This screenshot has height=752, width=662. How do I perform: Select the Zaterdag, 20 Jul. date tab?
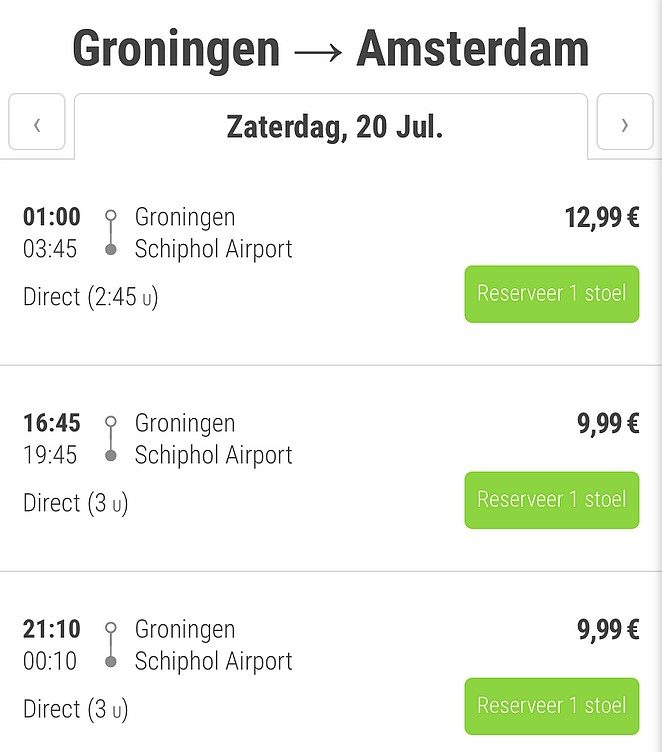[334, 127]
